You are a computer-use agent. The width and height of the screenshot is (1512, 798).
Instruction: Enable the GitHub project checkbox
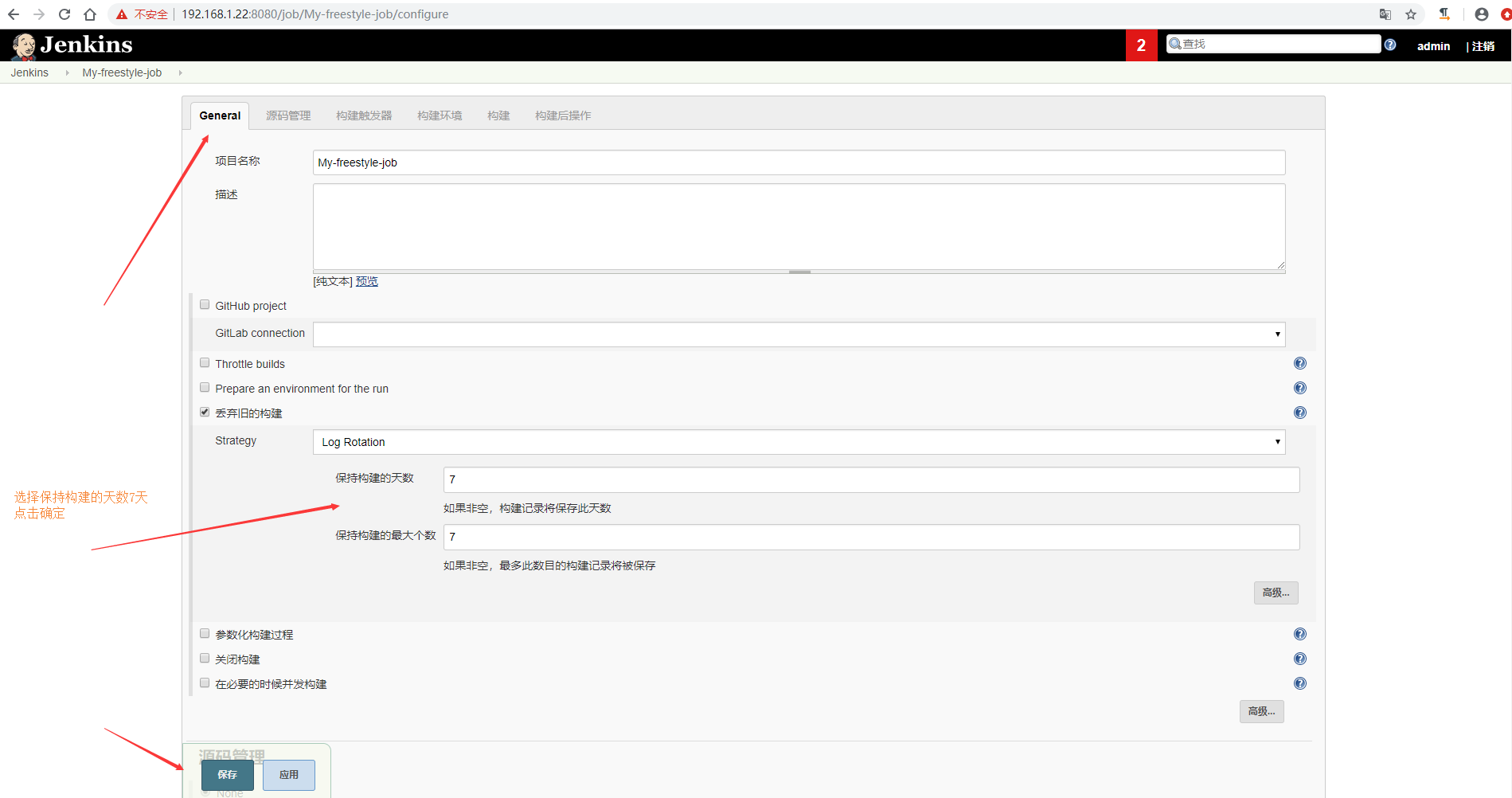[205, 305]
